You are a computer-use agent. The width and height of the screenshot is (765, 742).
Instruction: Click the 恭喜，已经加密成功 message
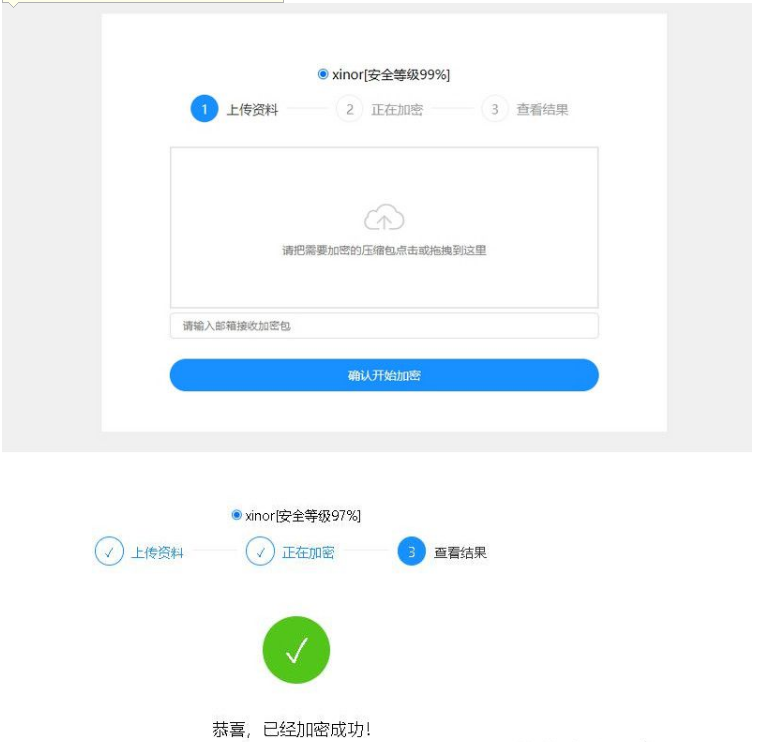(x=292, y=729)
